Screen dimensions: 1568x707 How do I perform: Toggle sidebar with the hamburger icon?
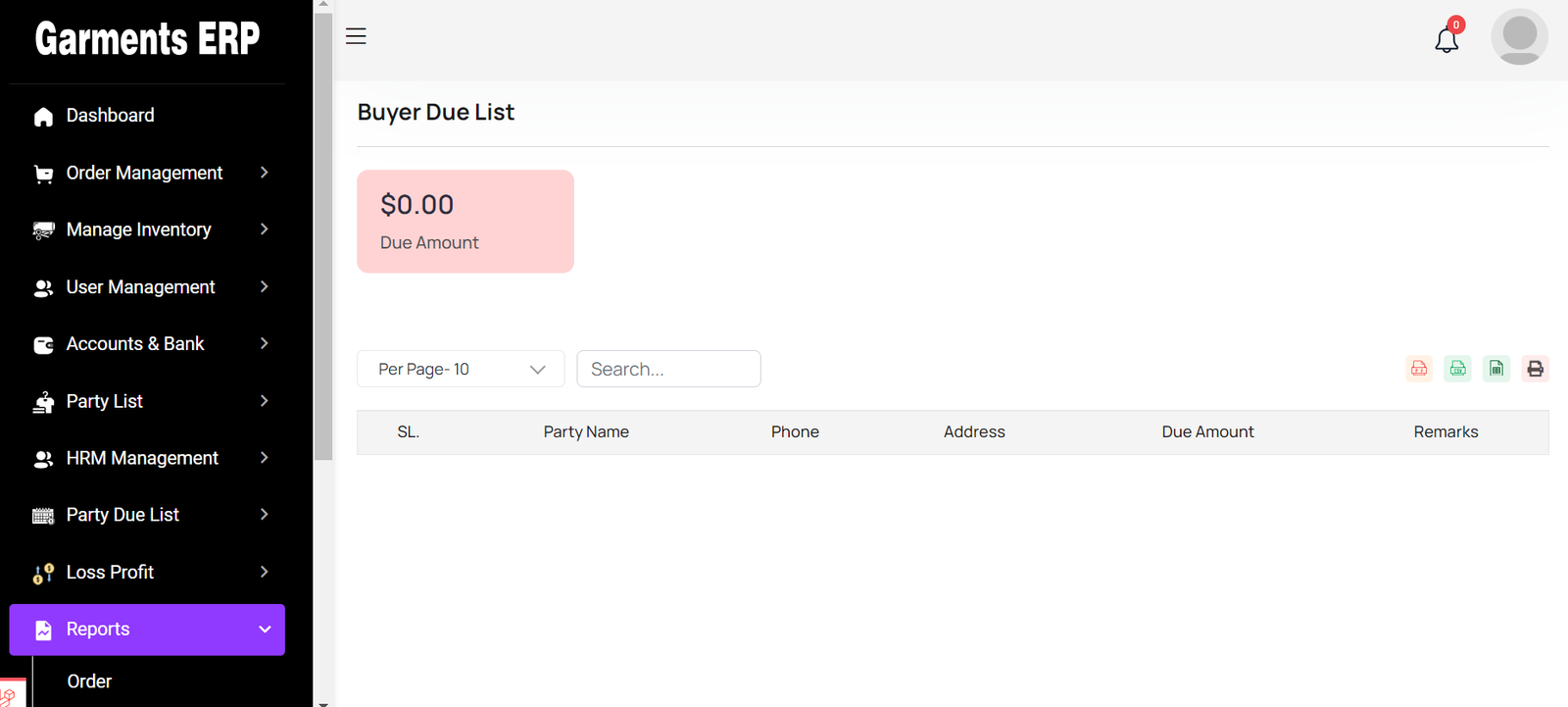tap(356, 36)
